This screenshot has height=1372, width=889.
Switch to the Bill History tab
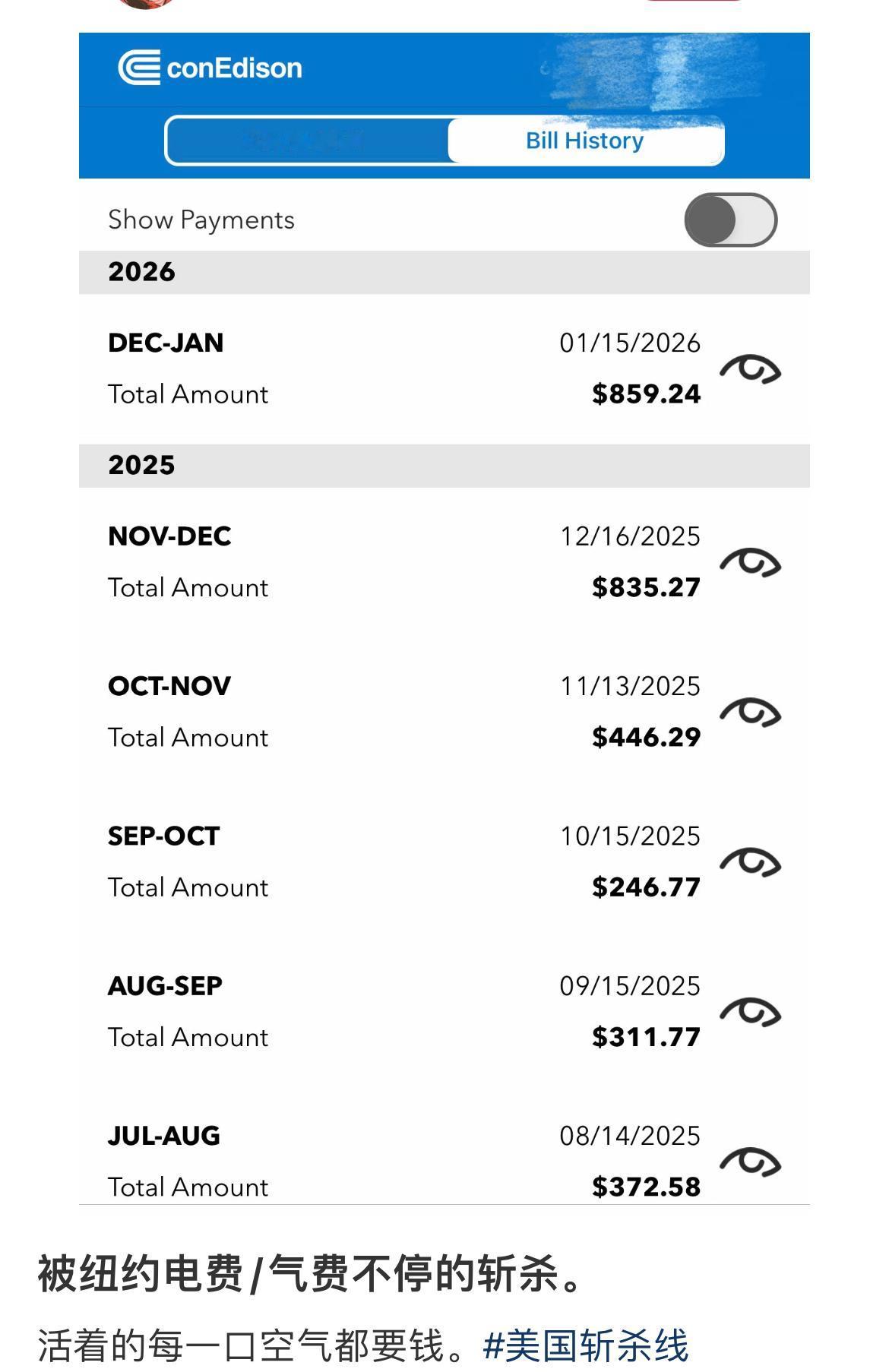coord(584,141)
